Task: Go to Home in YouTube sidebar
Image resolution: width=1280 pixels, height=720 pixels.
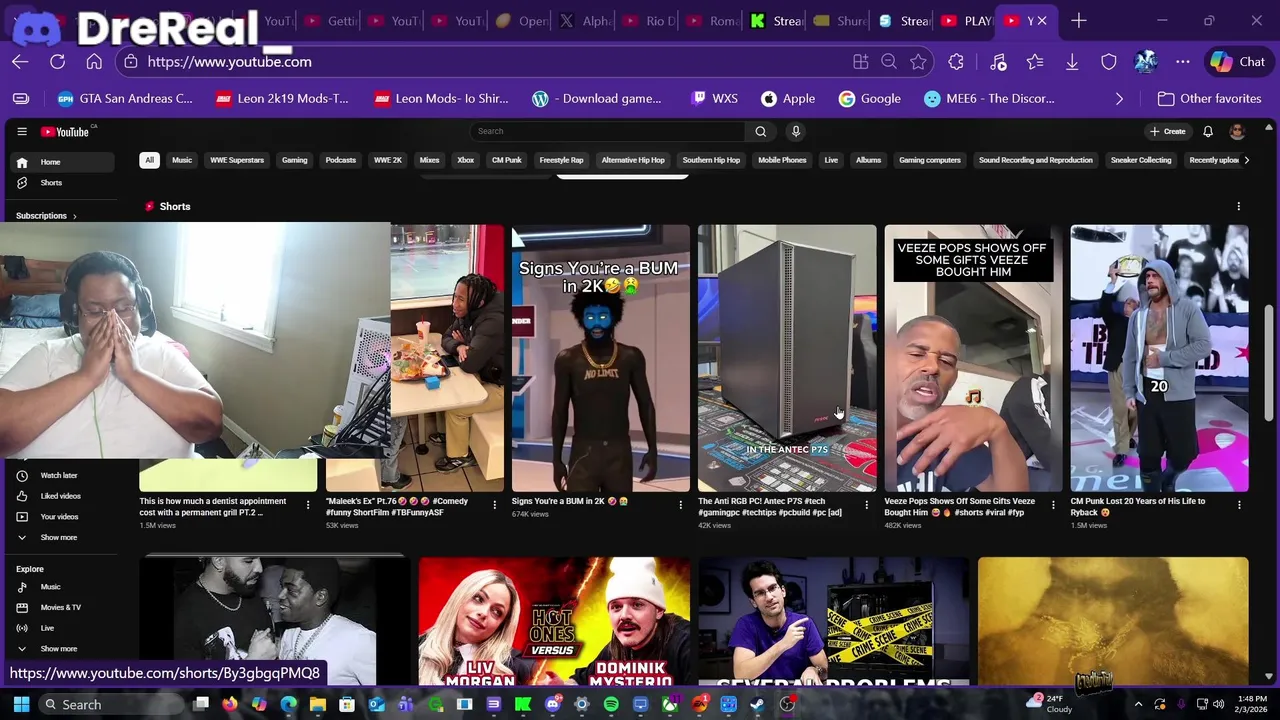Action: click(61, 162)
